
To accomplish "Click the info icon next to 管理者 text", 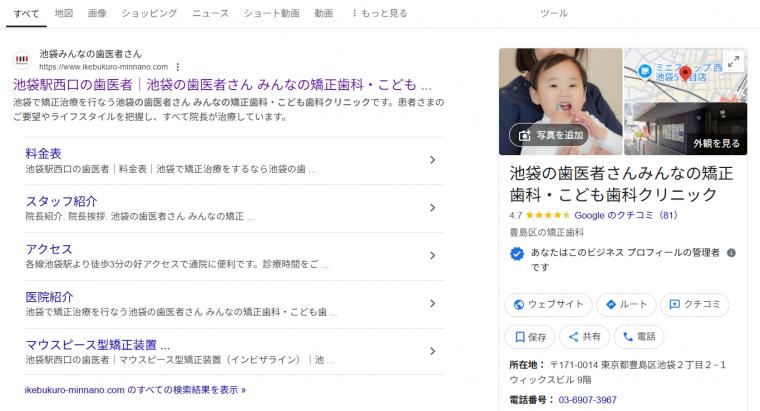I will (731, 253).
